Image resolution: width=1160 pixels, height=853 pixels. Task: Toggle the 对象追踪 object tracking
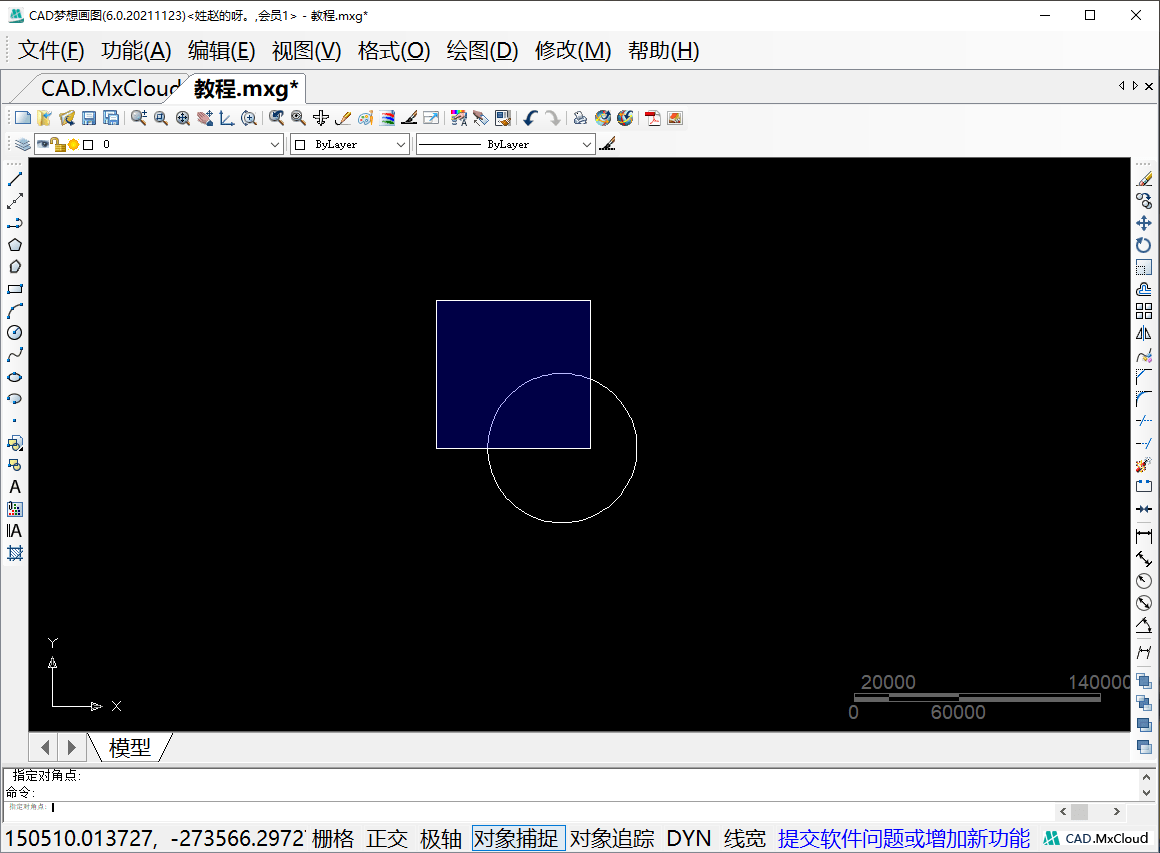613,838
